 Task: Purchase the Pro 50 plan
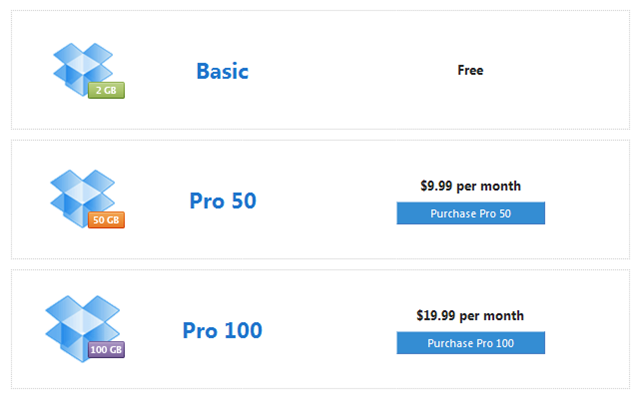pos(471,213)
